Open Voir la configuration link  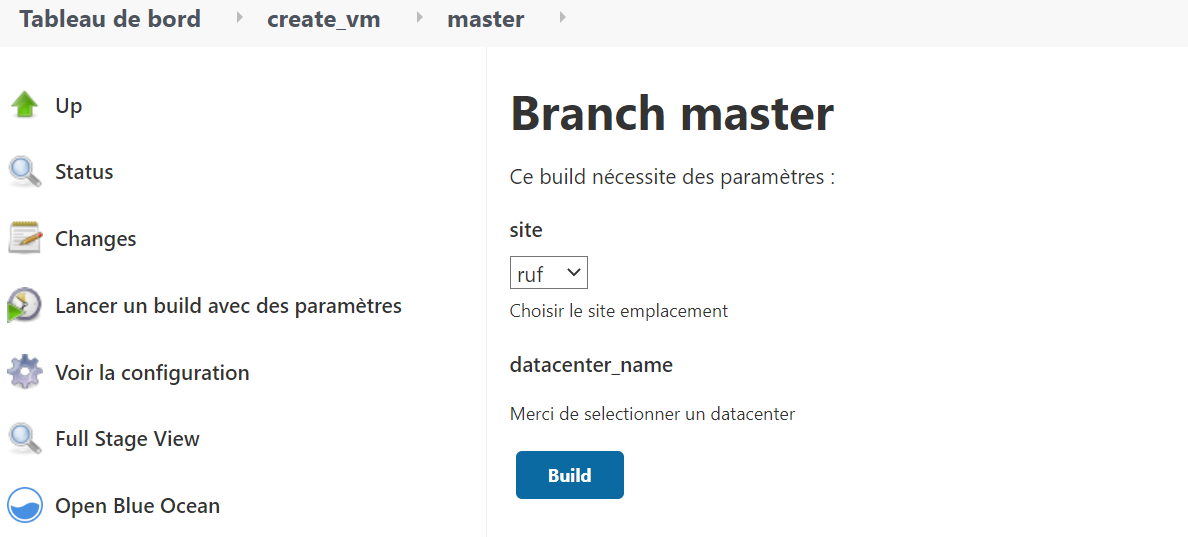(152, 373)
